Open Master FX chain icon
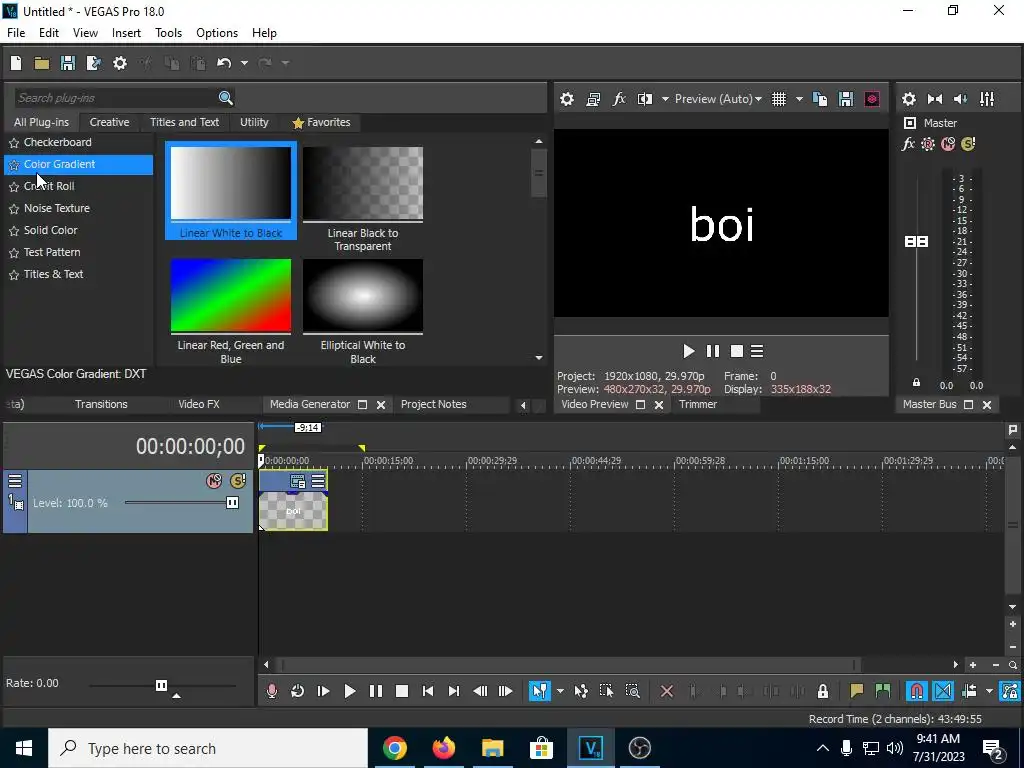 click(908, 144)
